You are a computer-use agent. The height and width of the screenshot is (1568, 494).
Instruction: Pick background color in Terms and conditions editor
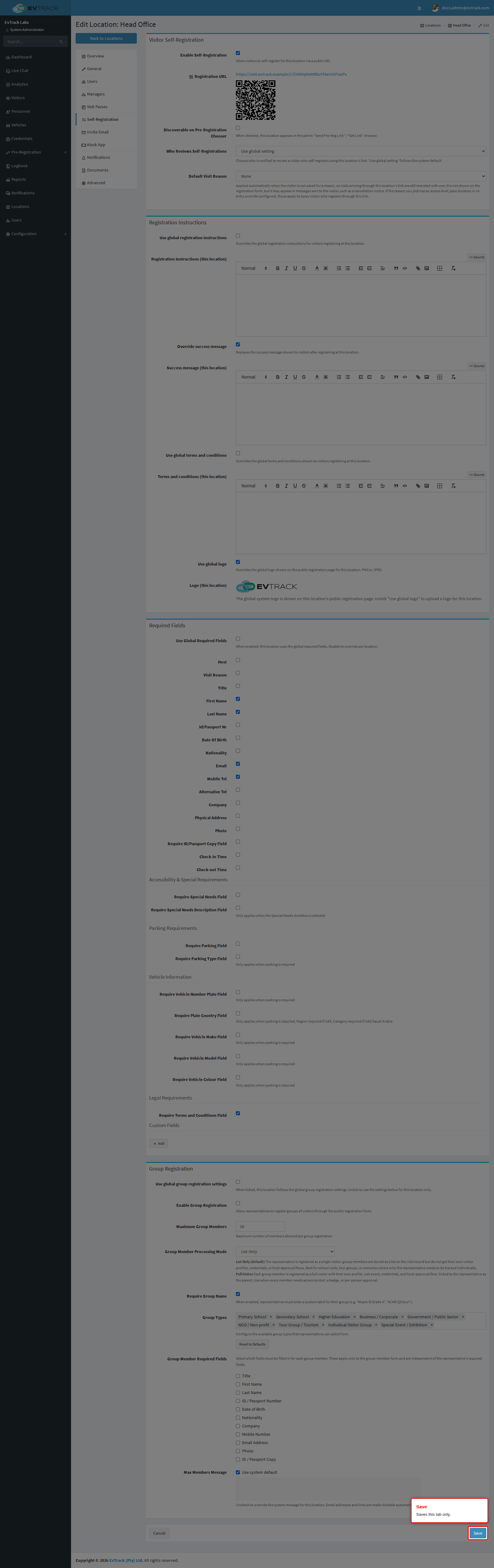[x=325, y=486]
